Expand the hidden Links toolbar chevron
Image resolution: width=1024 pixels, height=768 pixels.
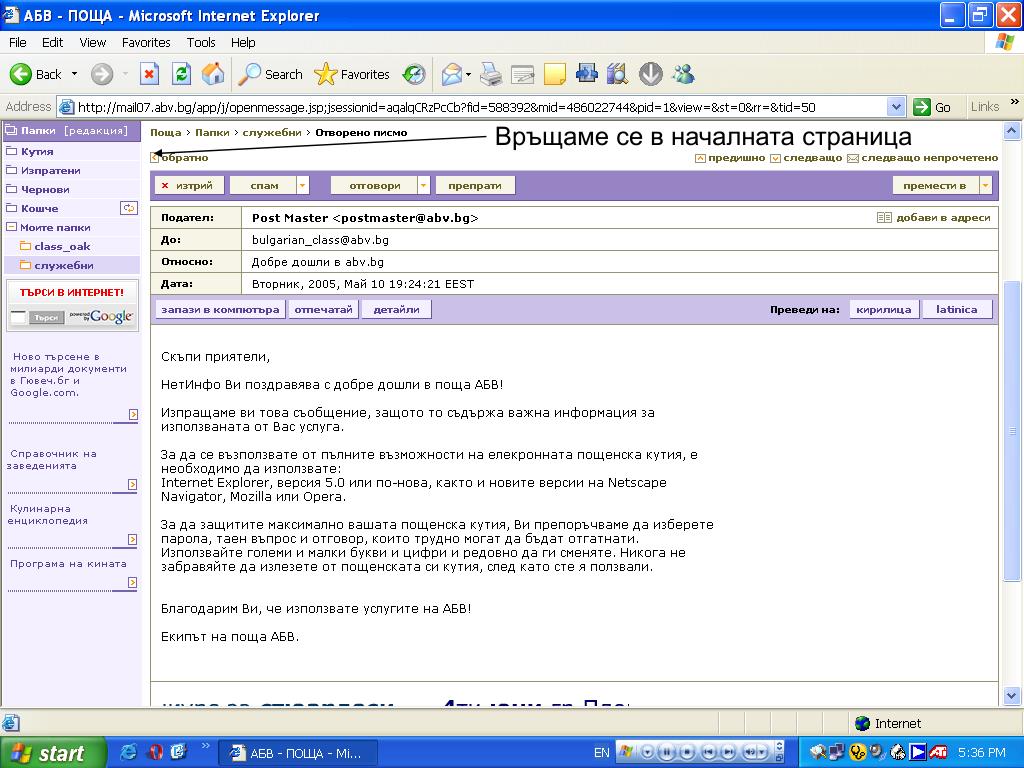click(x=1014, y=102)
